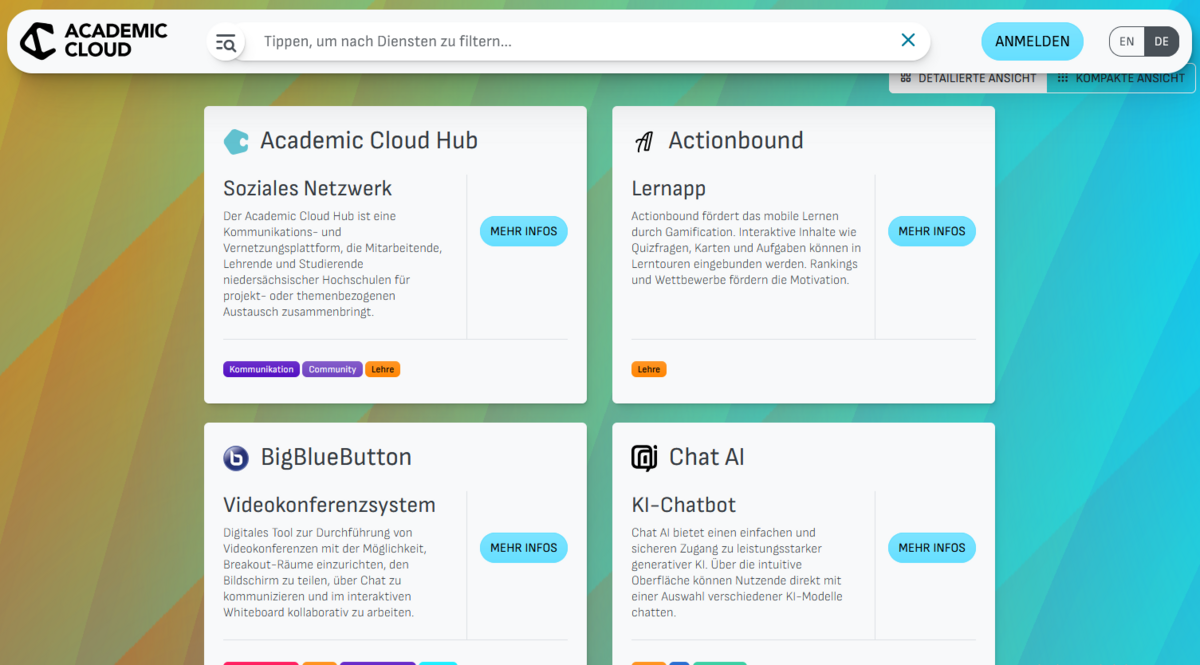Open Mehr Infos for Chat AI
Screen dimensions: 1200x665
tap(932, 548)
